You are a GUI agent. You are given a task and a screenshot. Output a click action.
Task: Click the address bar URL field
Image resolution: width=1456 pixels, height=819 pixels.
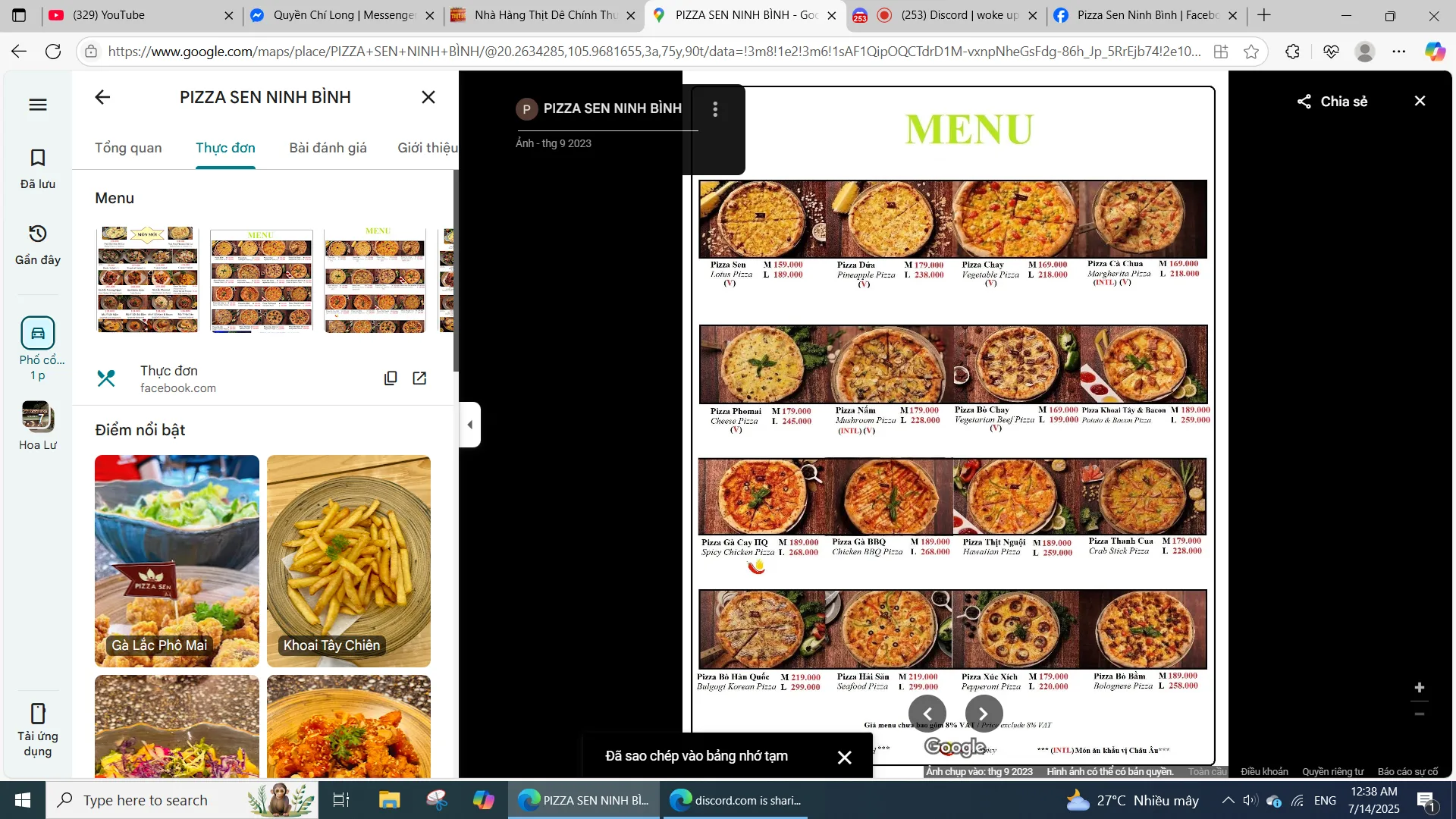654,52
